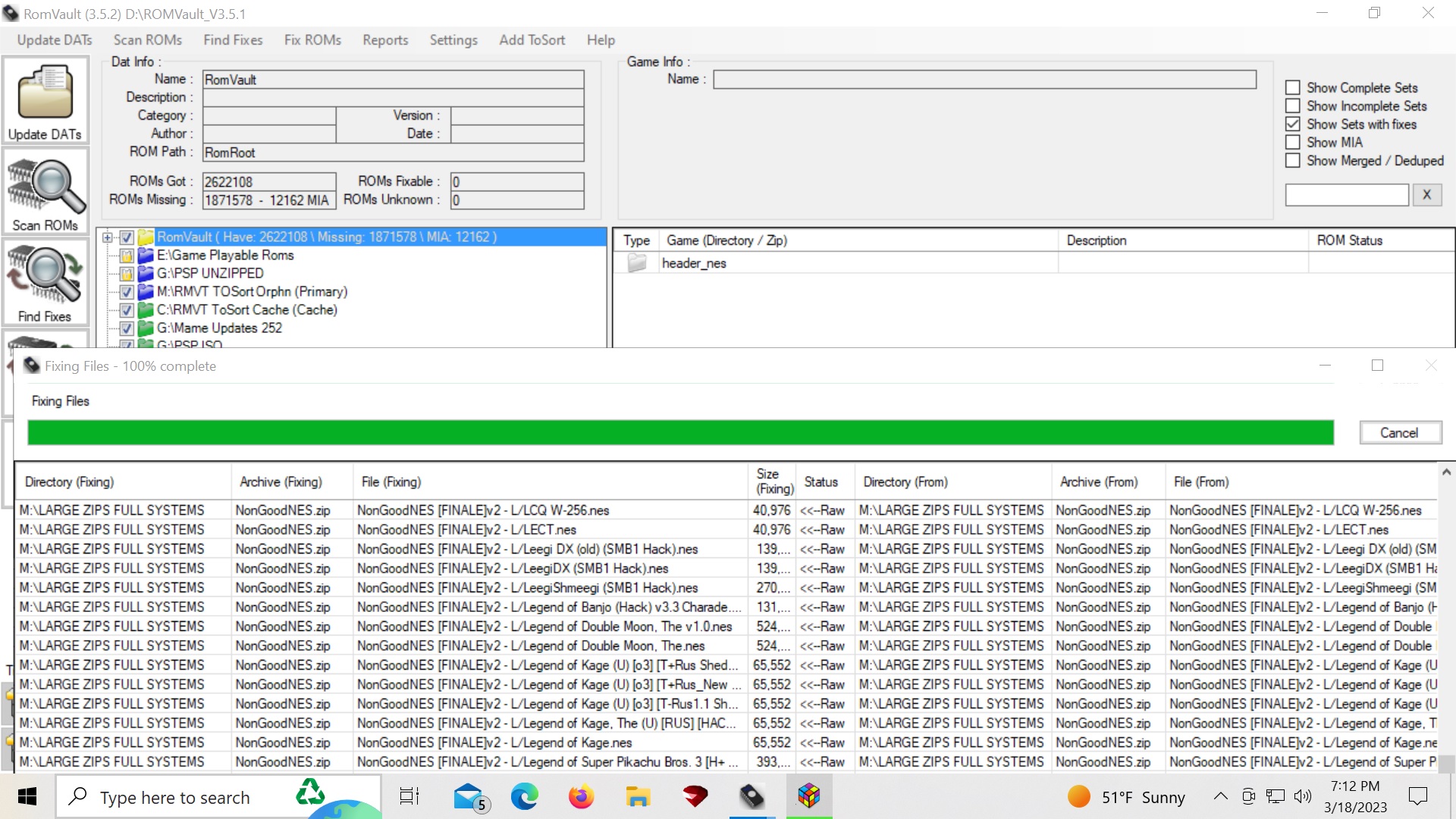Image resolution: width=1456 pixels, height=819 pixels.
Task: Open Fix ROMs menu
Action: 312,40
